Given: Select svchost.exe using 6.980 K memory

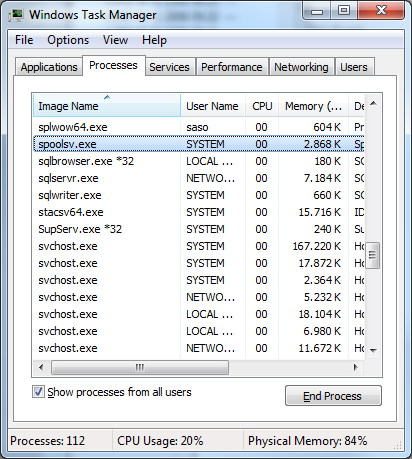Looking at the screenshot, I should tap(199, 331).
